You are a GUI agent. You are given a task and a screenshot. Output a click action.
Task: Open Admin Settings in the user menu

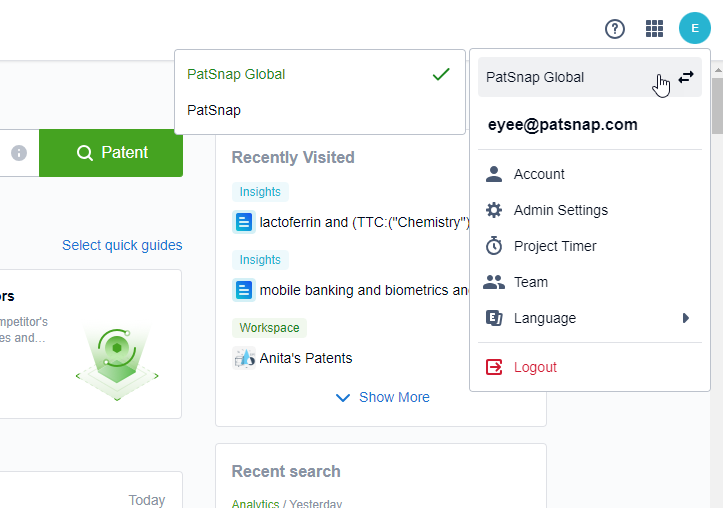(560, 210)
